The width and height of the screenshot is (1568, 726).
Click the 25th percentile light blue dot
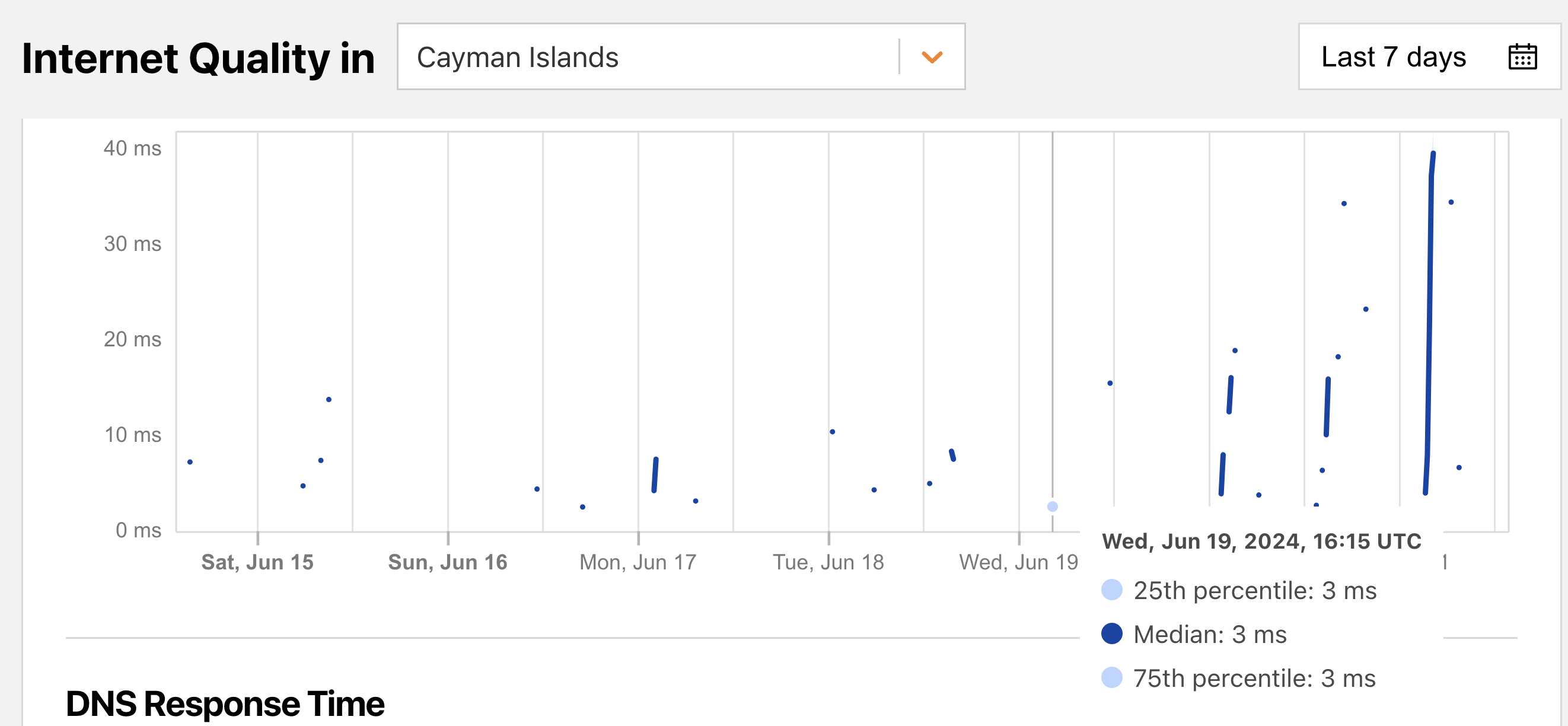tap(1111, 590)
